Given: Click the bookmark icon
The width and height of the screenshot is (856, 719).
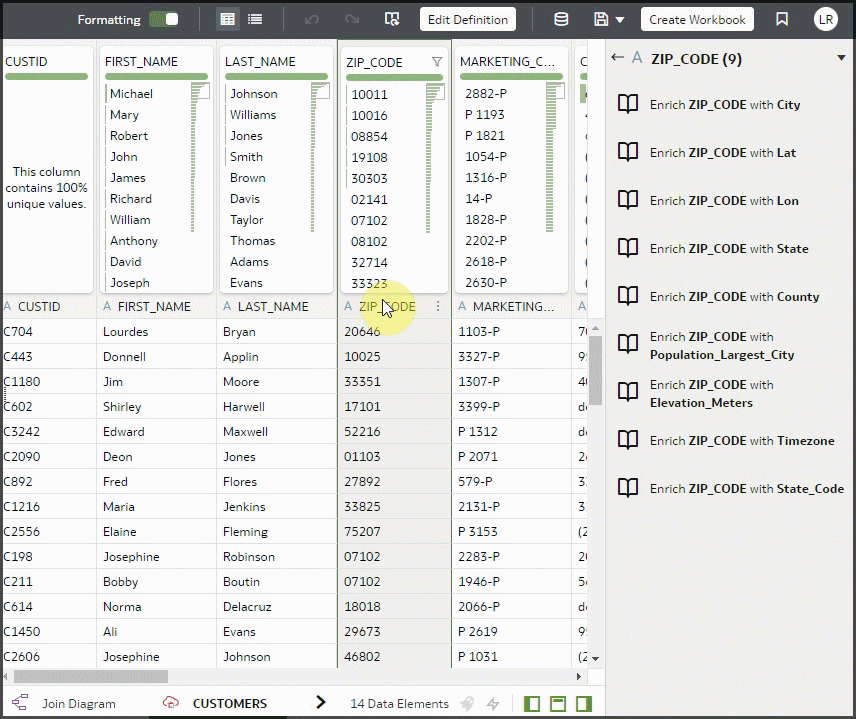Looking at the screenshot, I should (x=782, y=20).
